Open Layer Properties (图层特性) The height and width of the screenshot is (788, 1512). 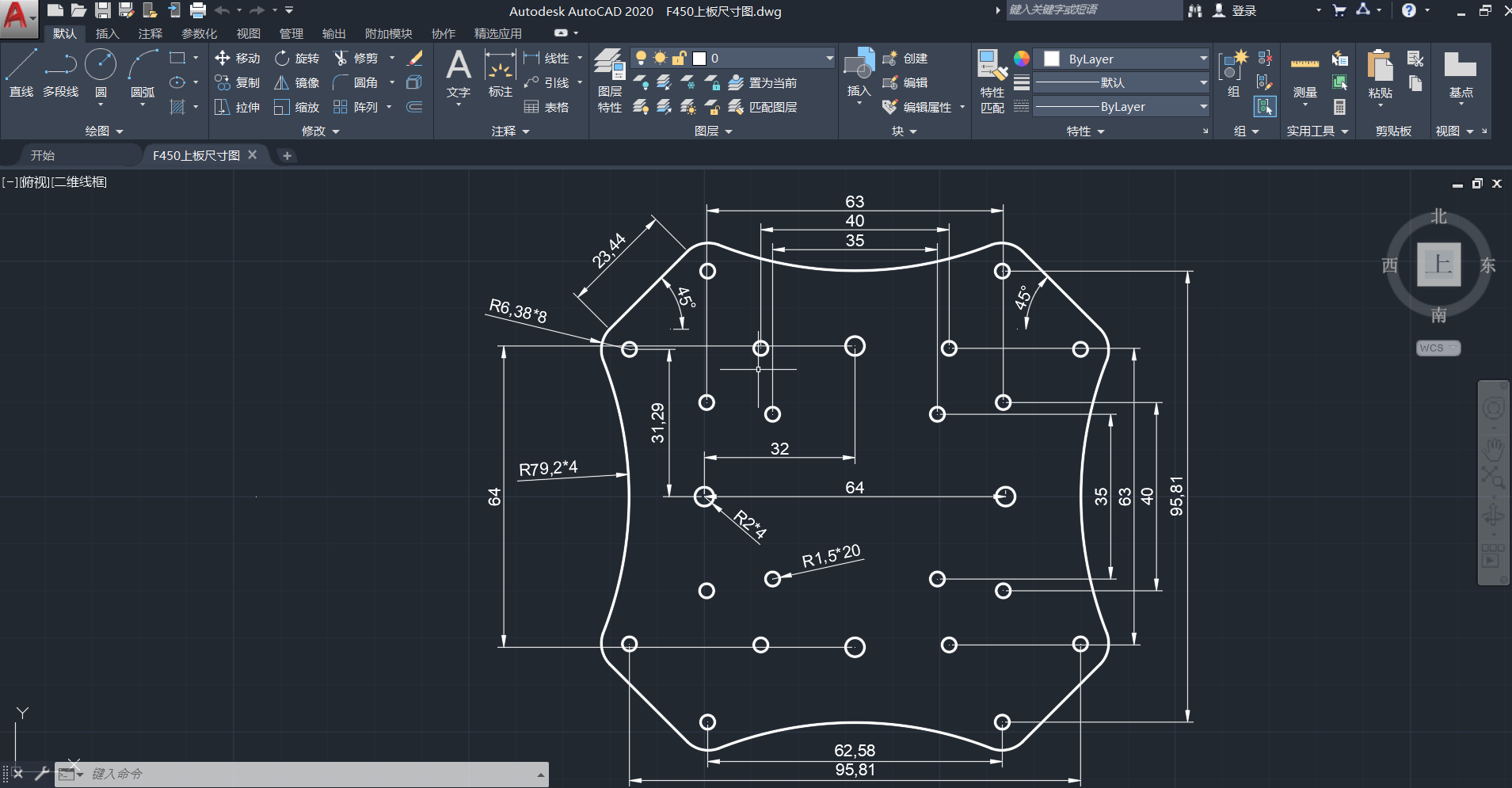click(610, 81)
